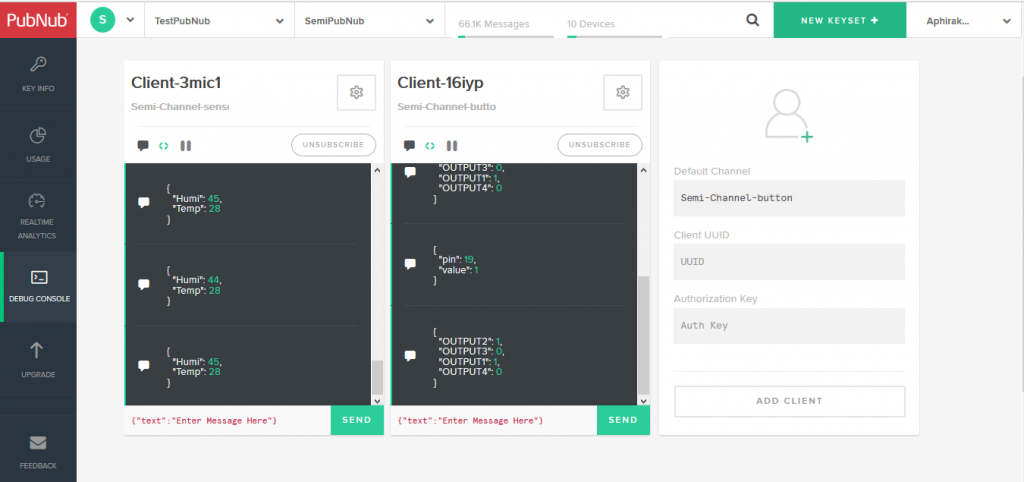Open Usage pie chart section
Screen dimensions: 1024x482
[38, 144]
